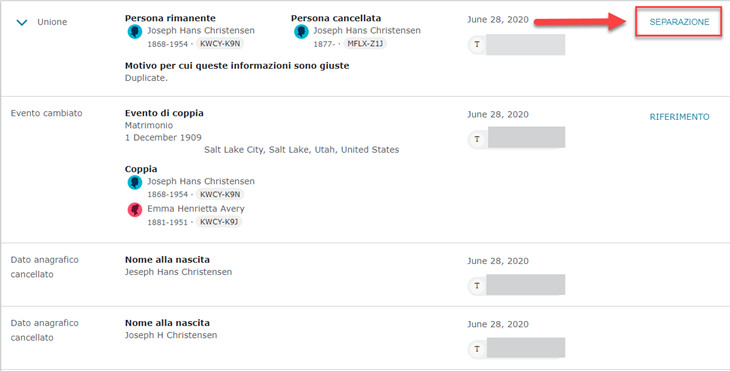Click contributor T icon in Unione row
This screenshot has height=371, width=730.
click(x=477, y=45)
